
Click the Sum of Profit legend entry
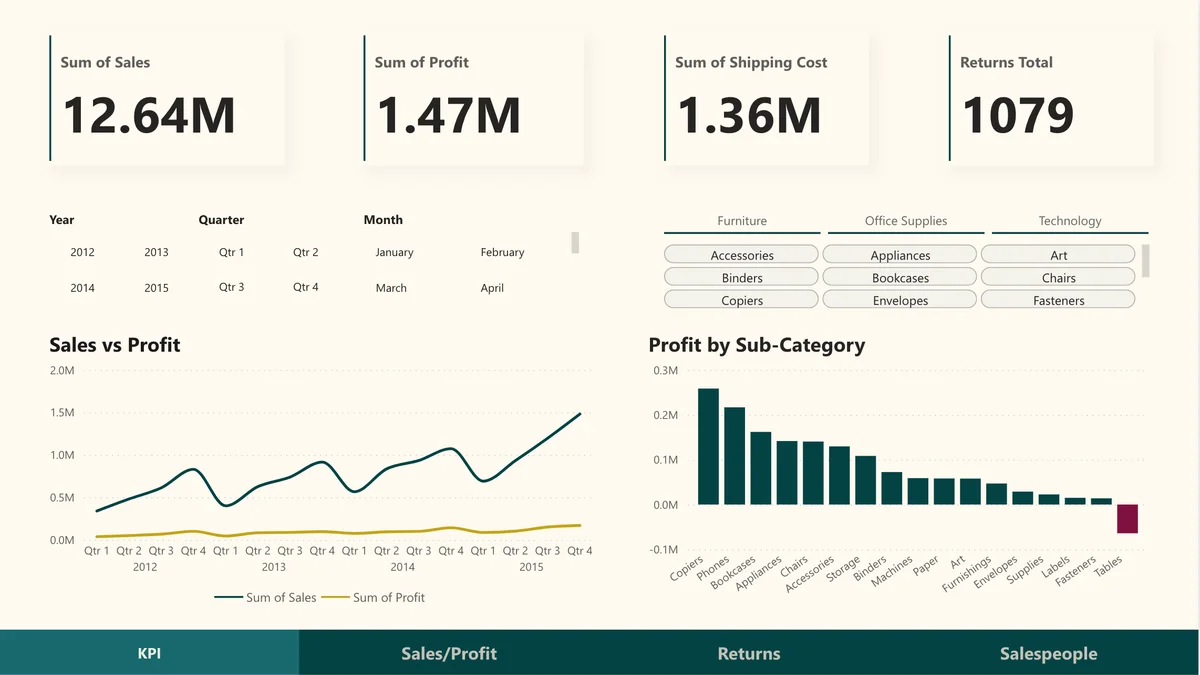388,597
